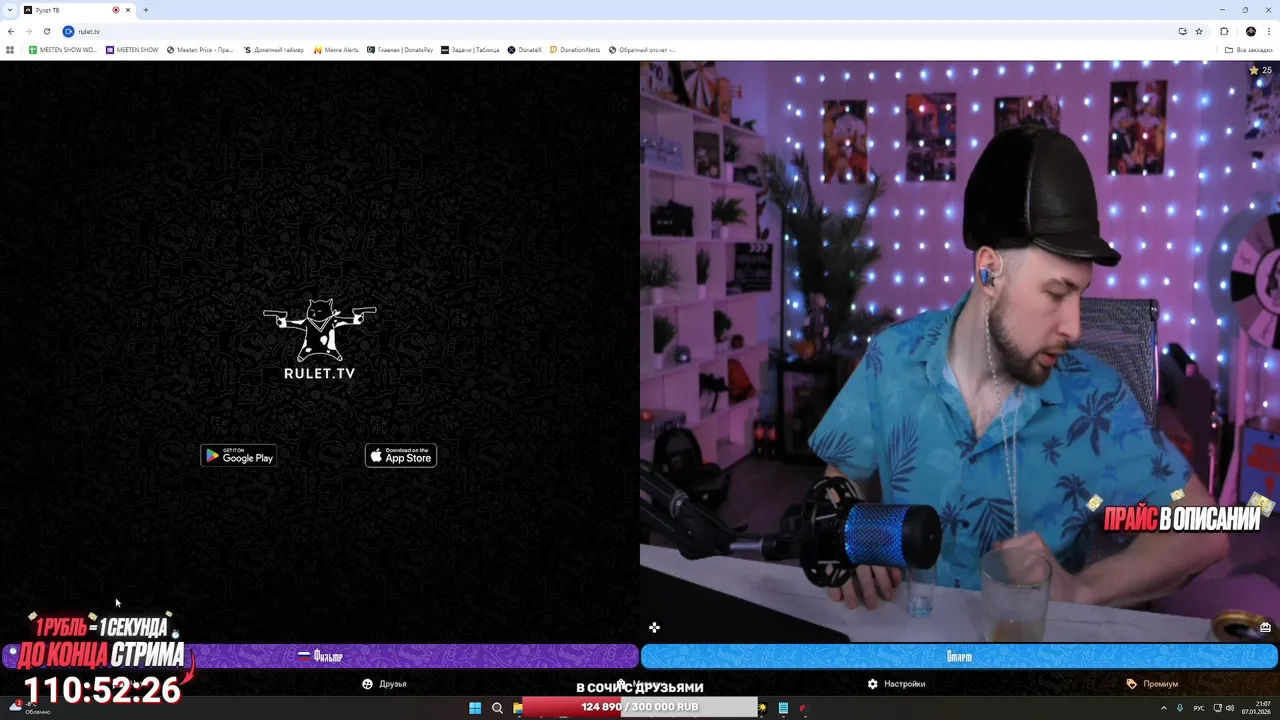Open the taskbar hidden icons chevron
The height and width of the screenshot is (720, 1280).
point(1163,708)
